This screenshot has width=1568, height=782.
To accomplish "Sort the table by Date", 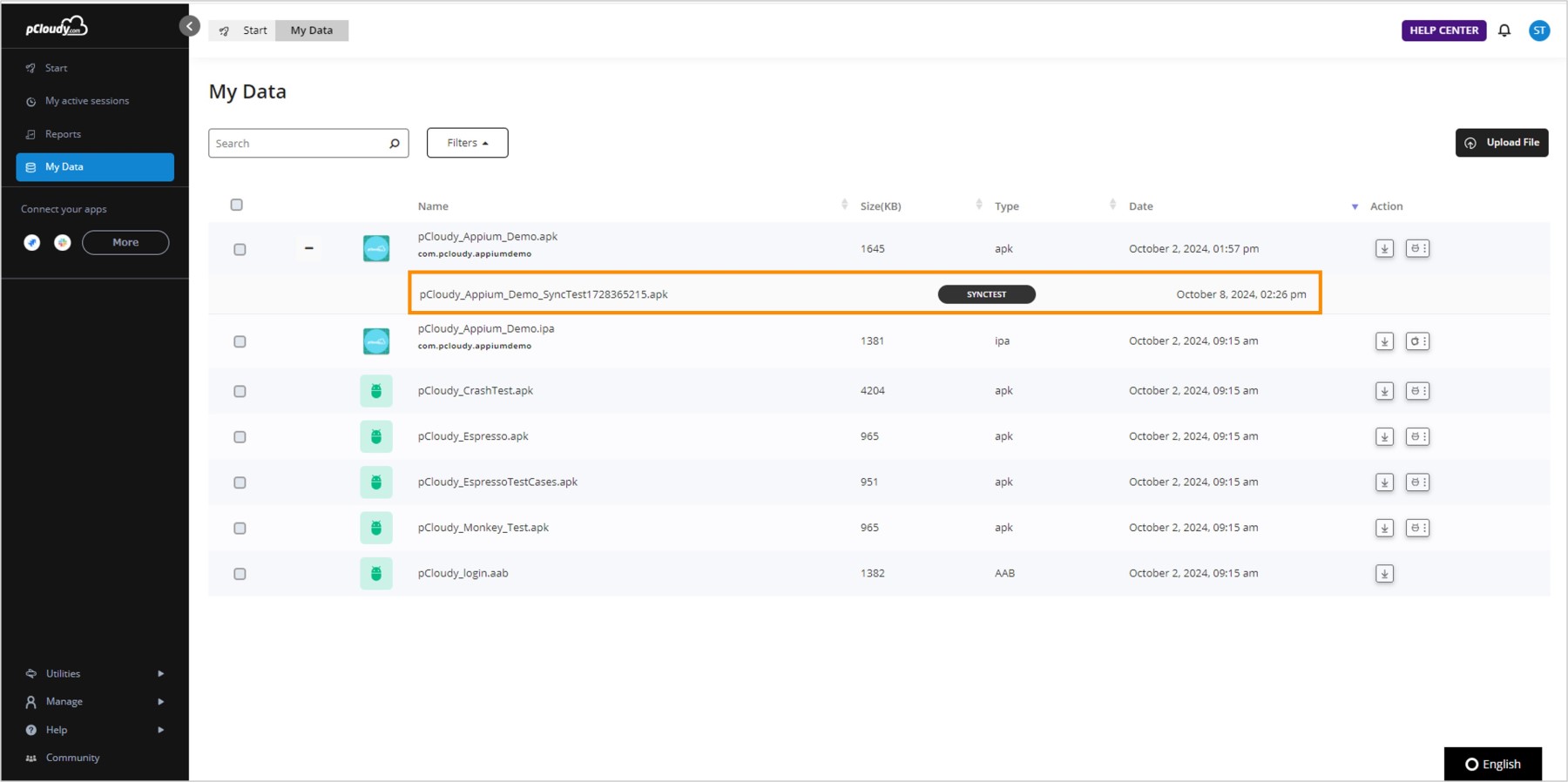I will coord(1355,206).
